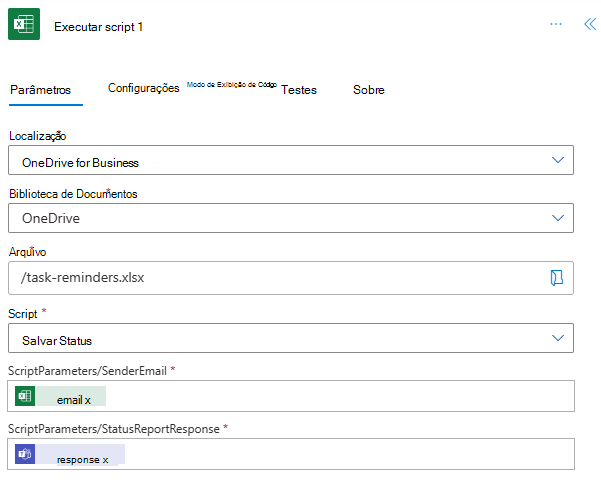Open the three-dots more options menu
This screenshot has width=601, height=480.
tap(556, 24)
